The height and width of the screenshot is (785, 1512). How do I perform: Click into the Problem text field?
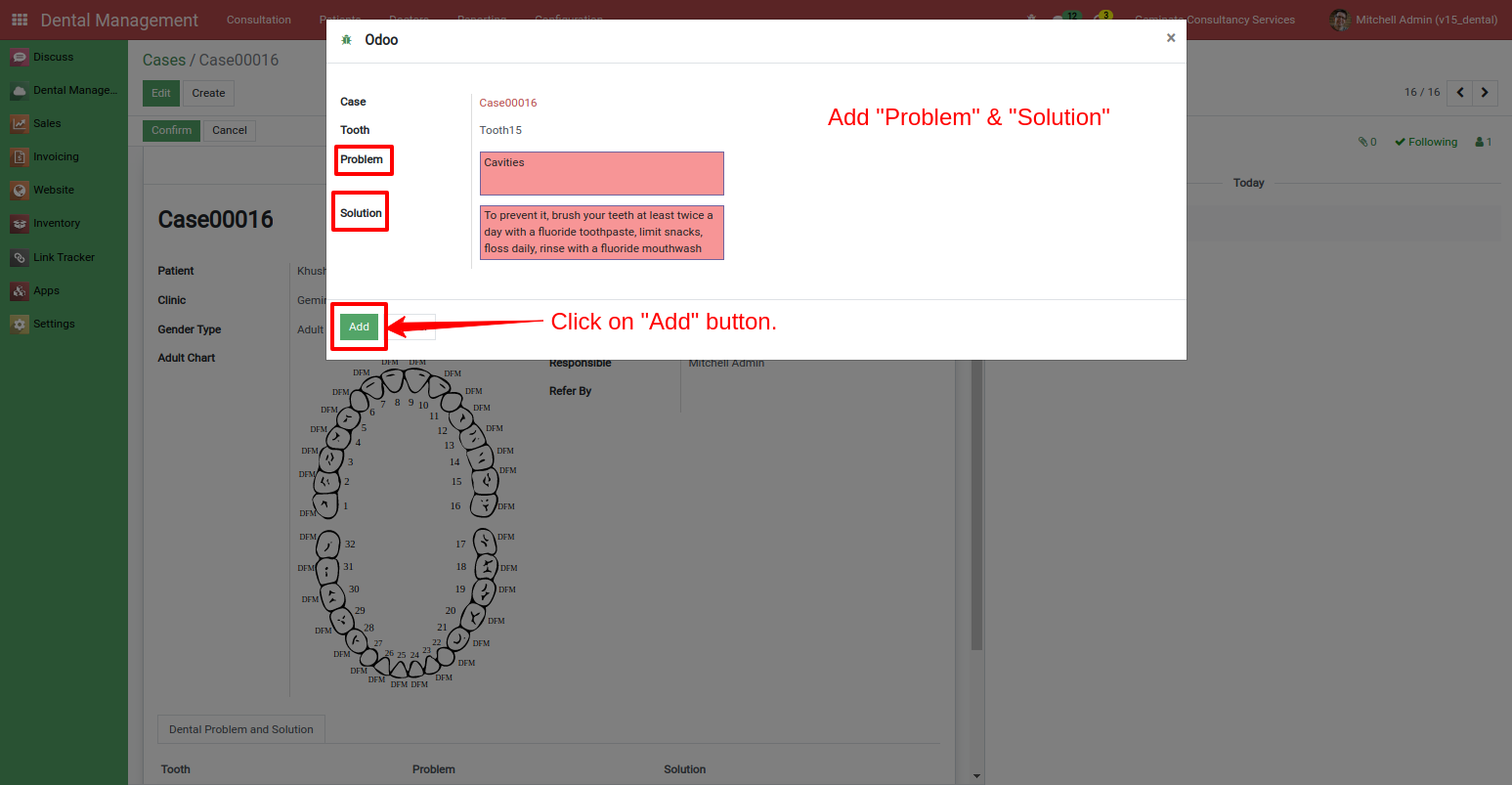pyautogui.click(x=601, y=174)
